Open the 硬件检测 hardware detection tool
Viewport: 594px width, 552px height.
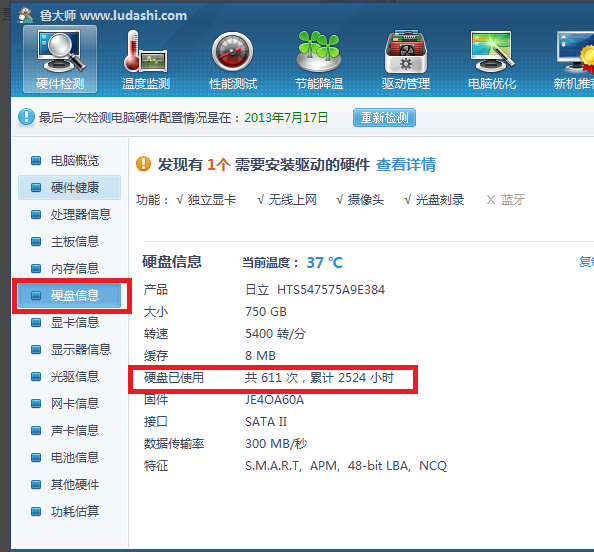pyautogui.click(x=60, y=59)
